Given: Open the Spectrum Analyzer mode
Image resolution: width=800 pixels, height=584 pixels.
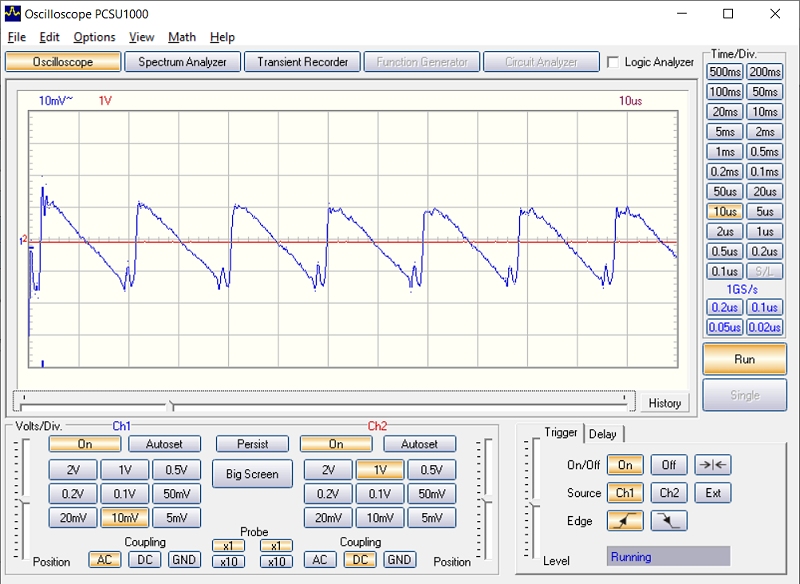Looking at the screenshot, I should [x=183, y=62].
